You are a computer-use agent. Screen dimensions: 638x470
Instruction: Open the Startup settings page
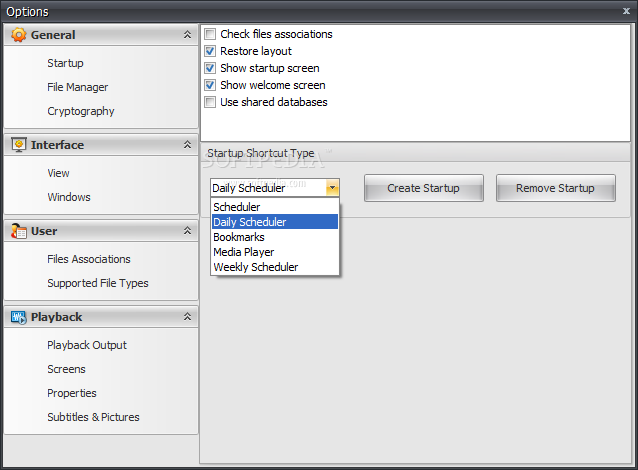coord(66,63)
